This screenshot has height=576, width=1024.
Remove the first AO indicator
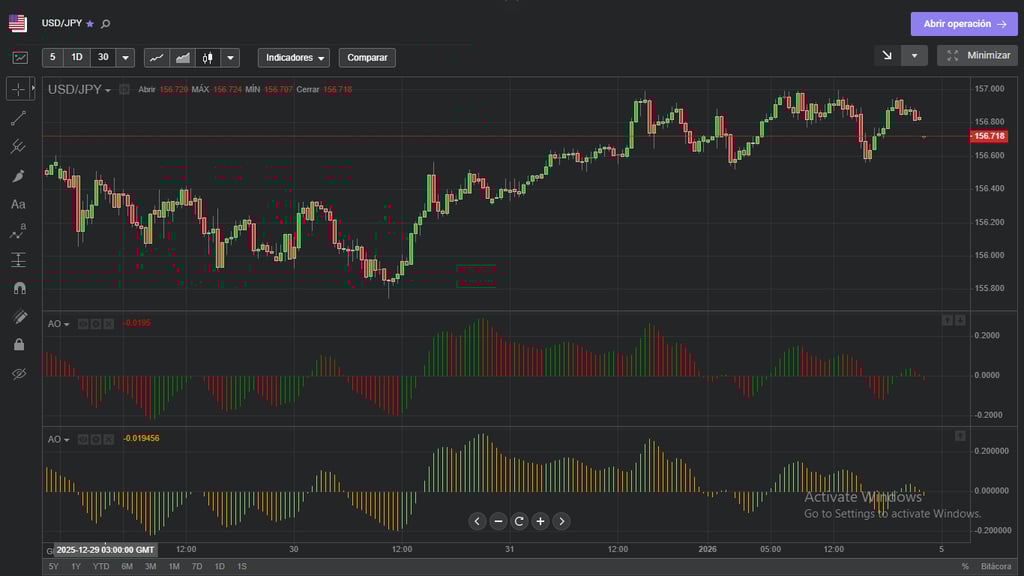[x=109, y=324]
